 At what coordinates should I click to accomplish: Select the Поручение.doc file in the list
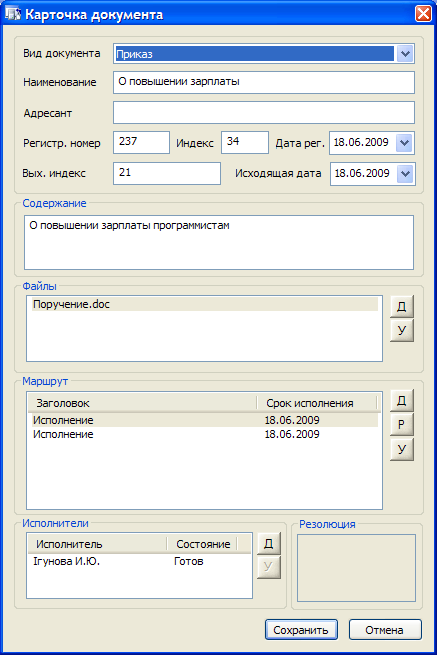coord(205,304)
